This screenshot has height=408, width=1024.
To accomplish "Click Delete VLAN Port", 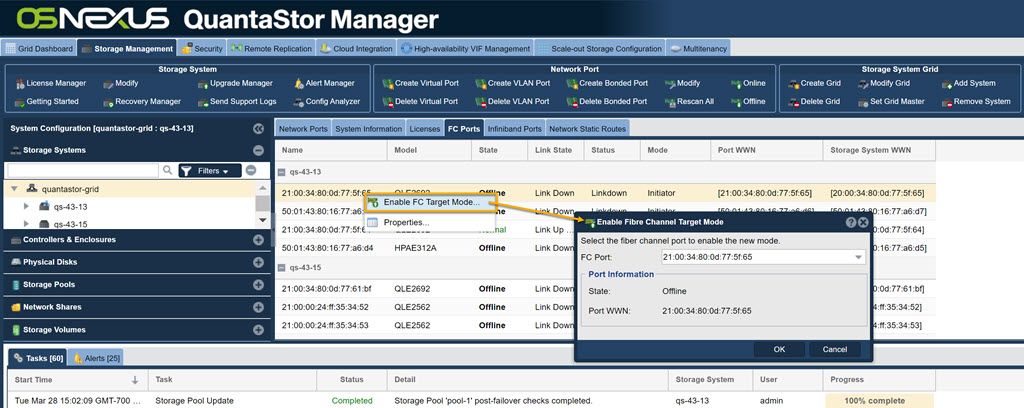I will [x=513, y=102].
